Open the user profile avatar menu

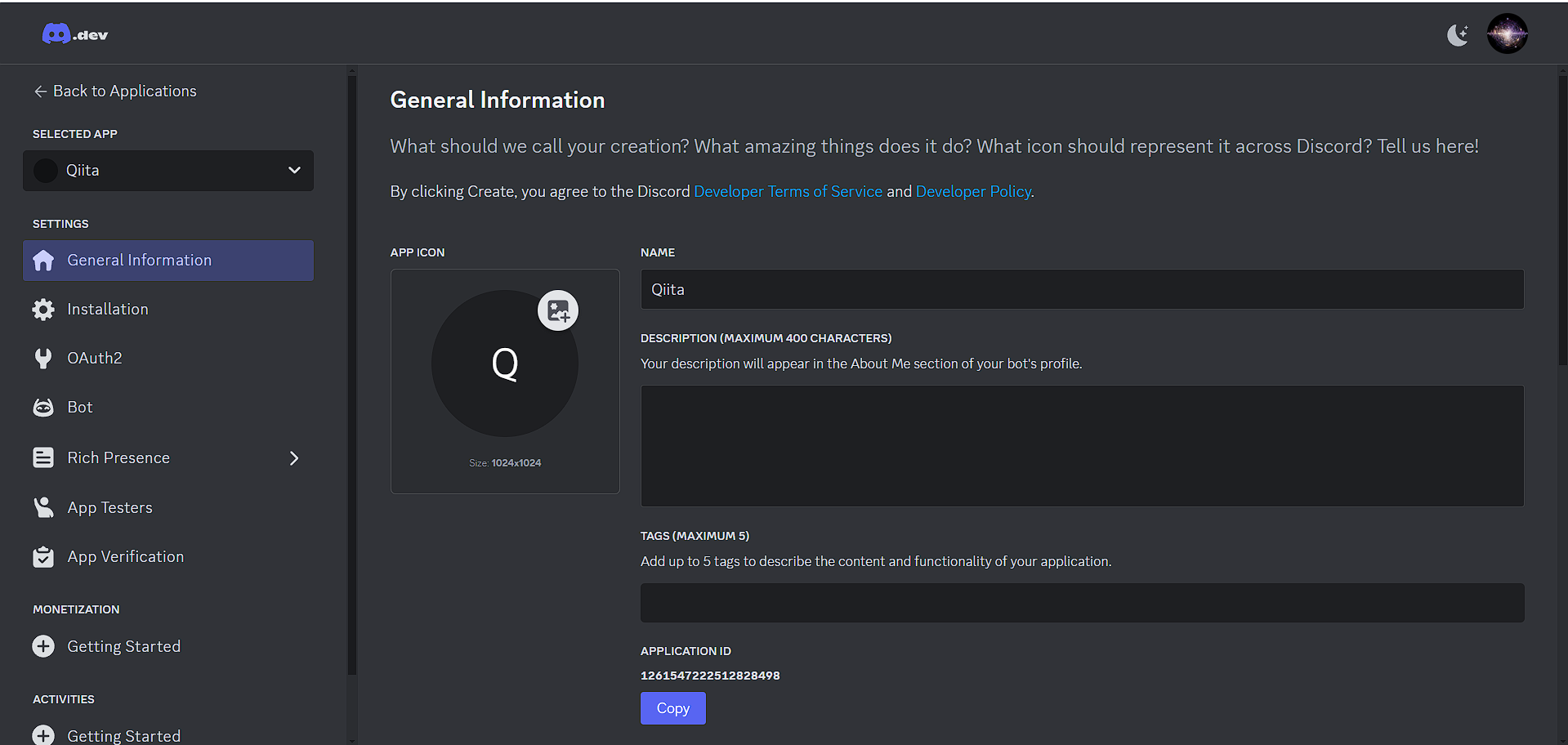(1508, 34)
